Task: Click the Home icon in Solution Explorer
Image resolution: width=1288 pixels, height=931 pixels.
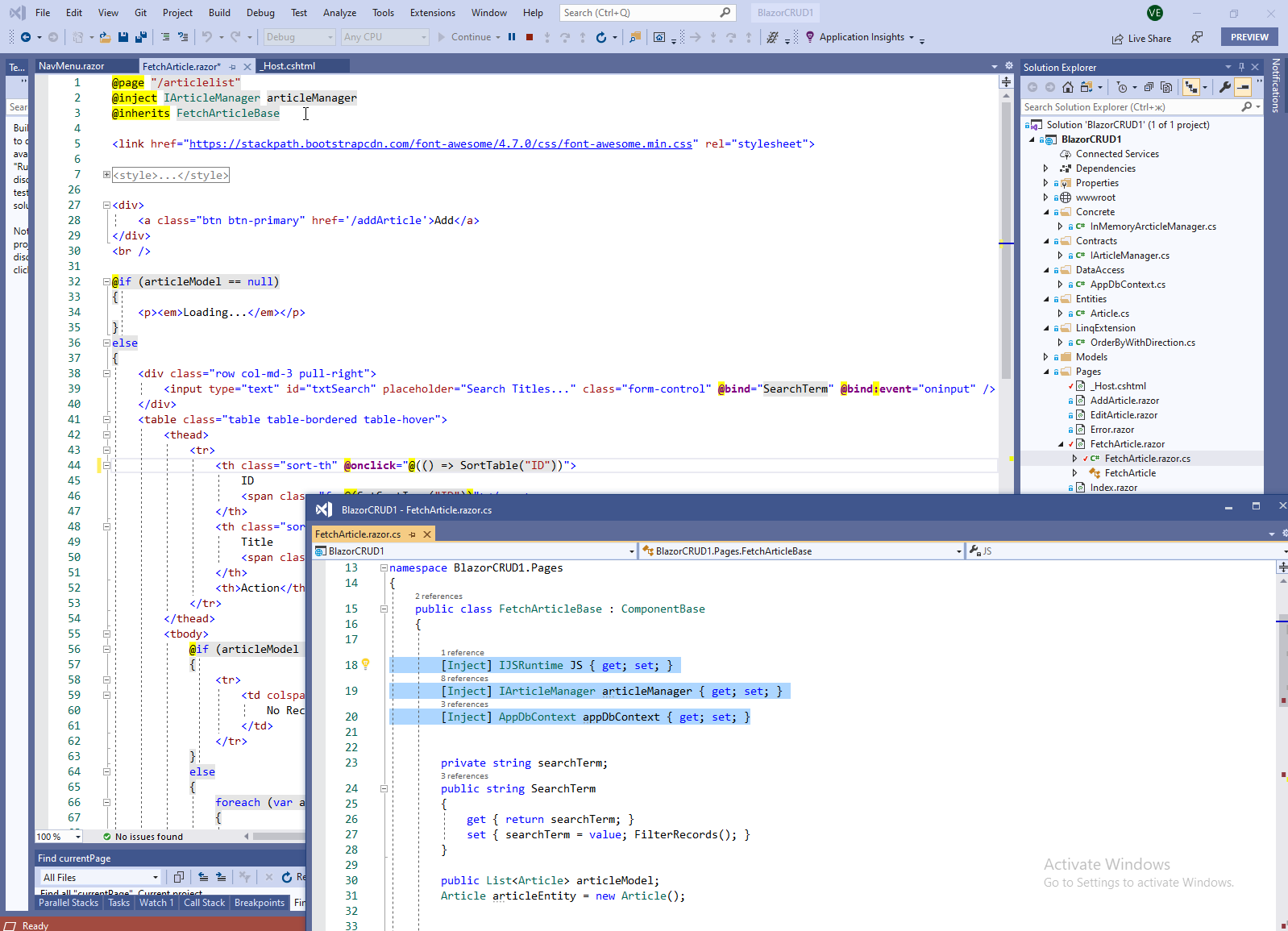Action: (1068, 87)
